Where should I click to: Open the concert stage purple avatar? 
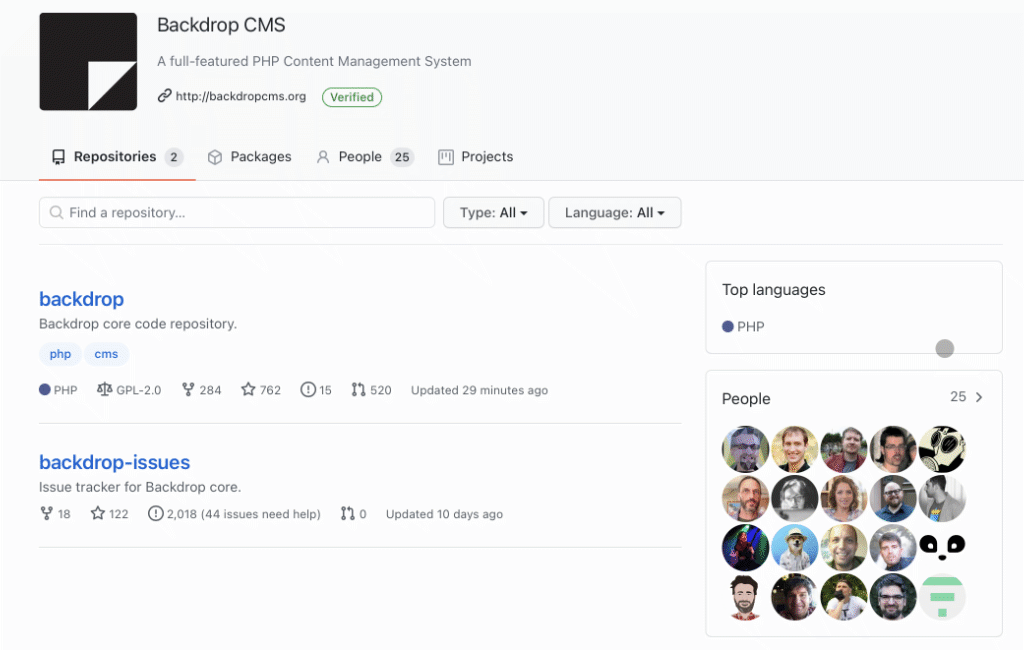click(745, 547)
